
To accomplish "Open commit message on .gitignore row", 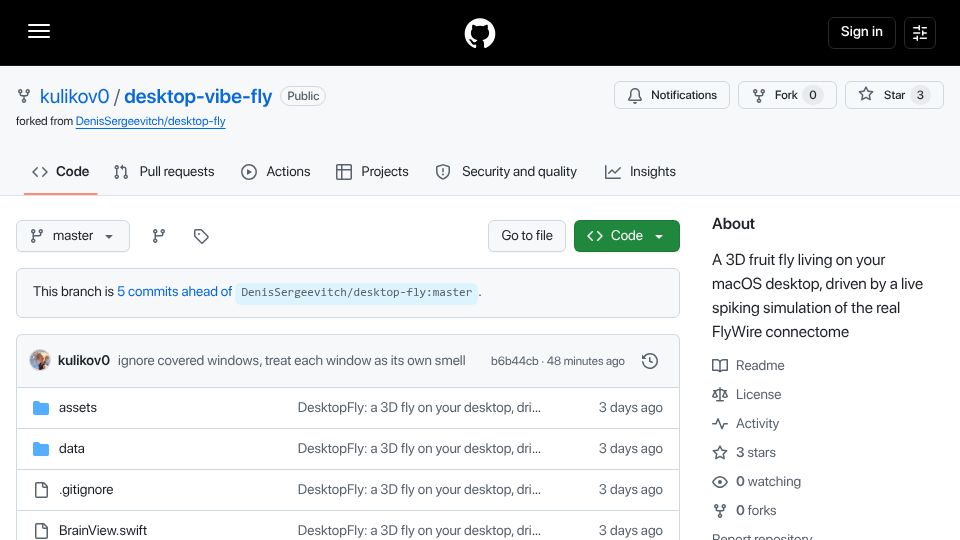I will [x=419, y=489].
